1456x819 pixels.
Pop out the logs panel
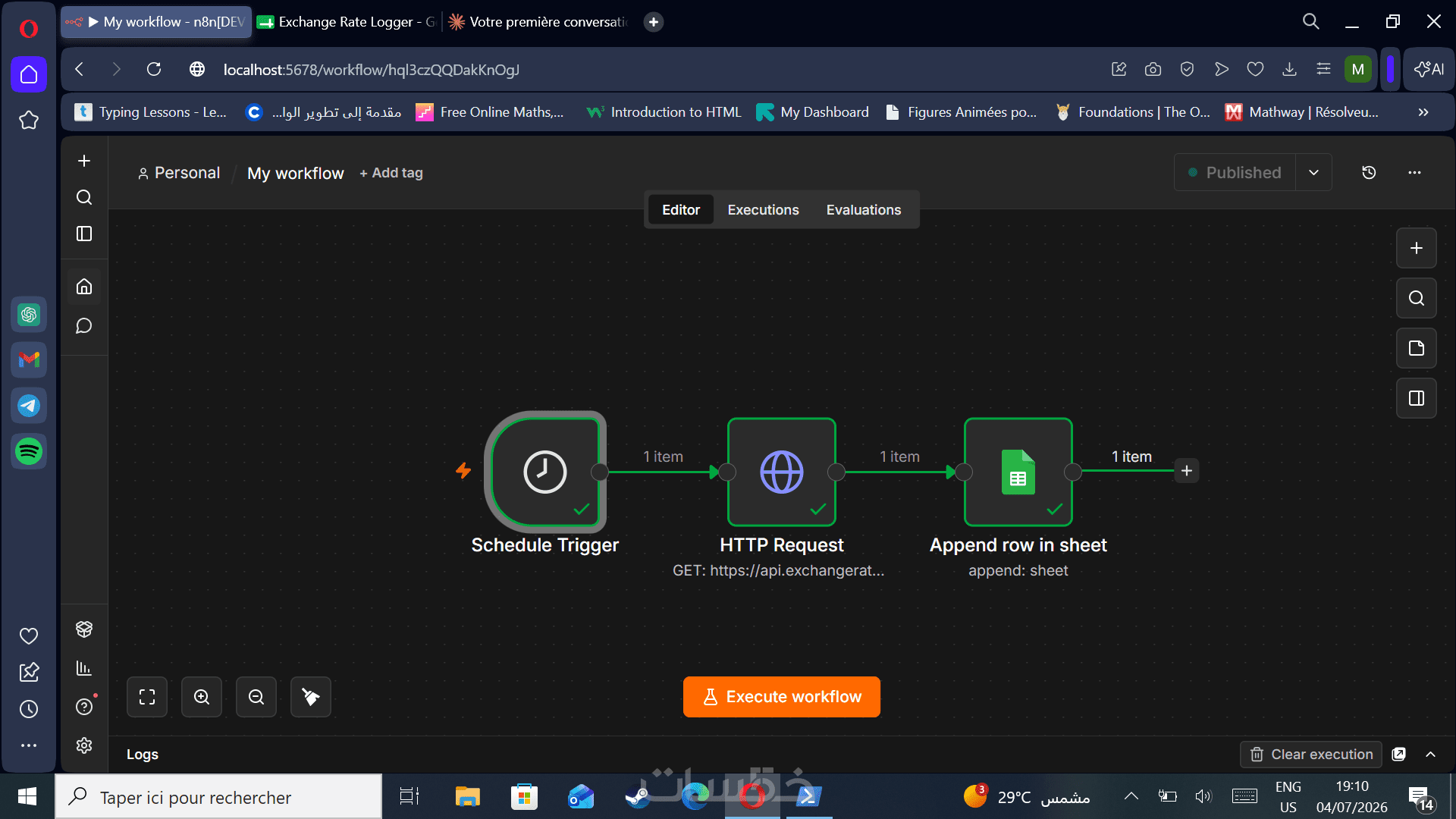coord(1399,754)
